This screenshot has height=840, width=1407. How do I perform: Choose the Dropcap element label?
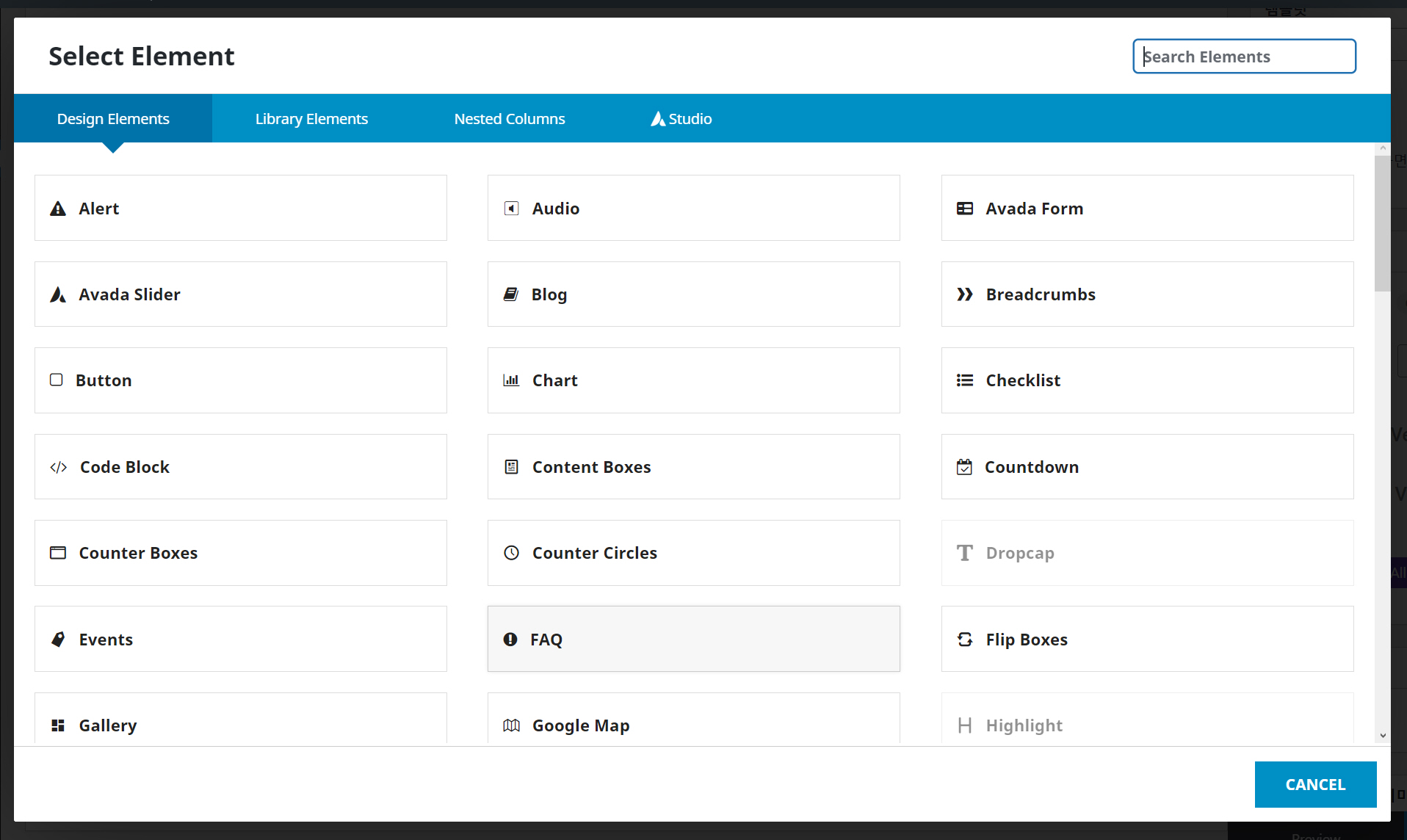click(1020, 553)
